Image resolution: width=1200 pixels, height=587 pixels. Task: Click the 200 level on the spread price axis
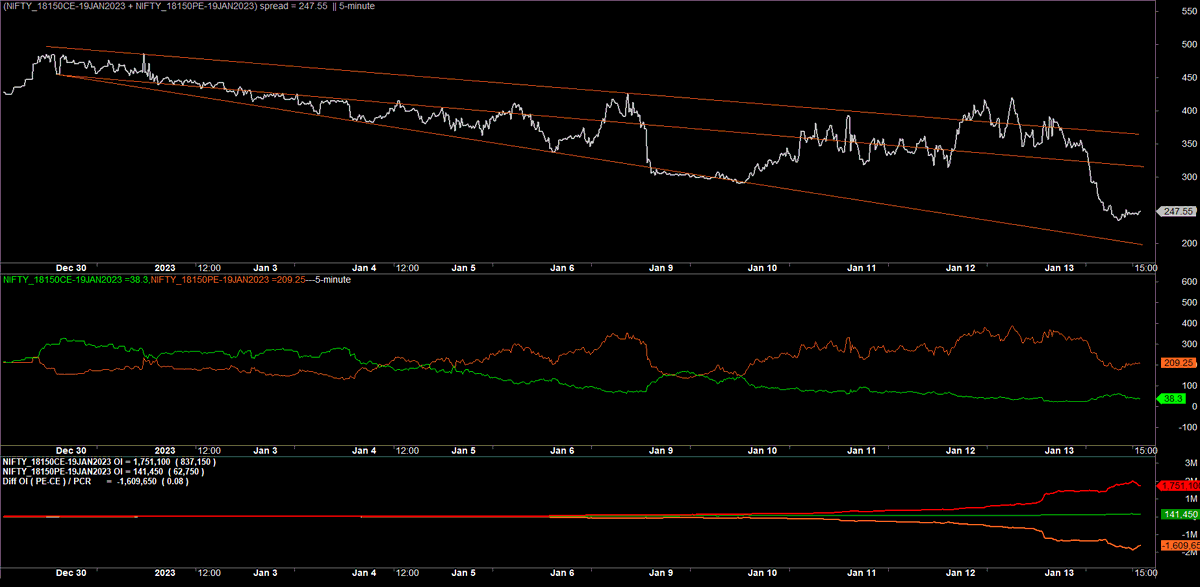(x=1189, y=243)
